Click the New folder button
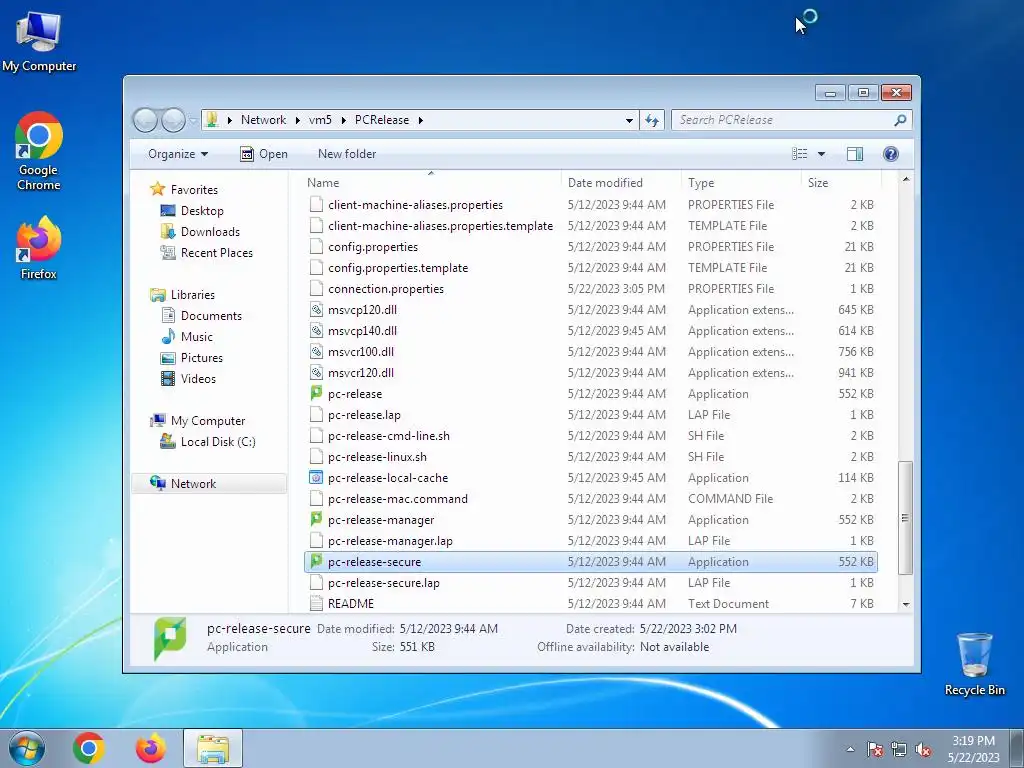This screenshot has height=768, width=1024. pos(347,153)
